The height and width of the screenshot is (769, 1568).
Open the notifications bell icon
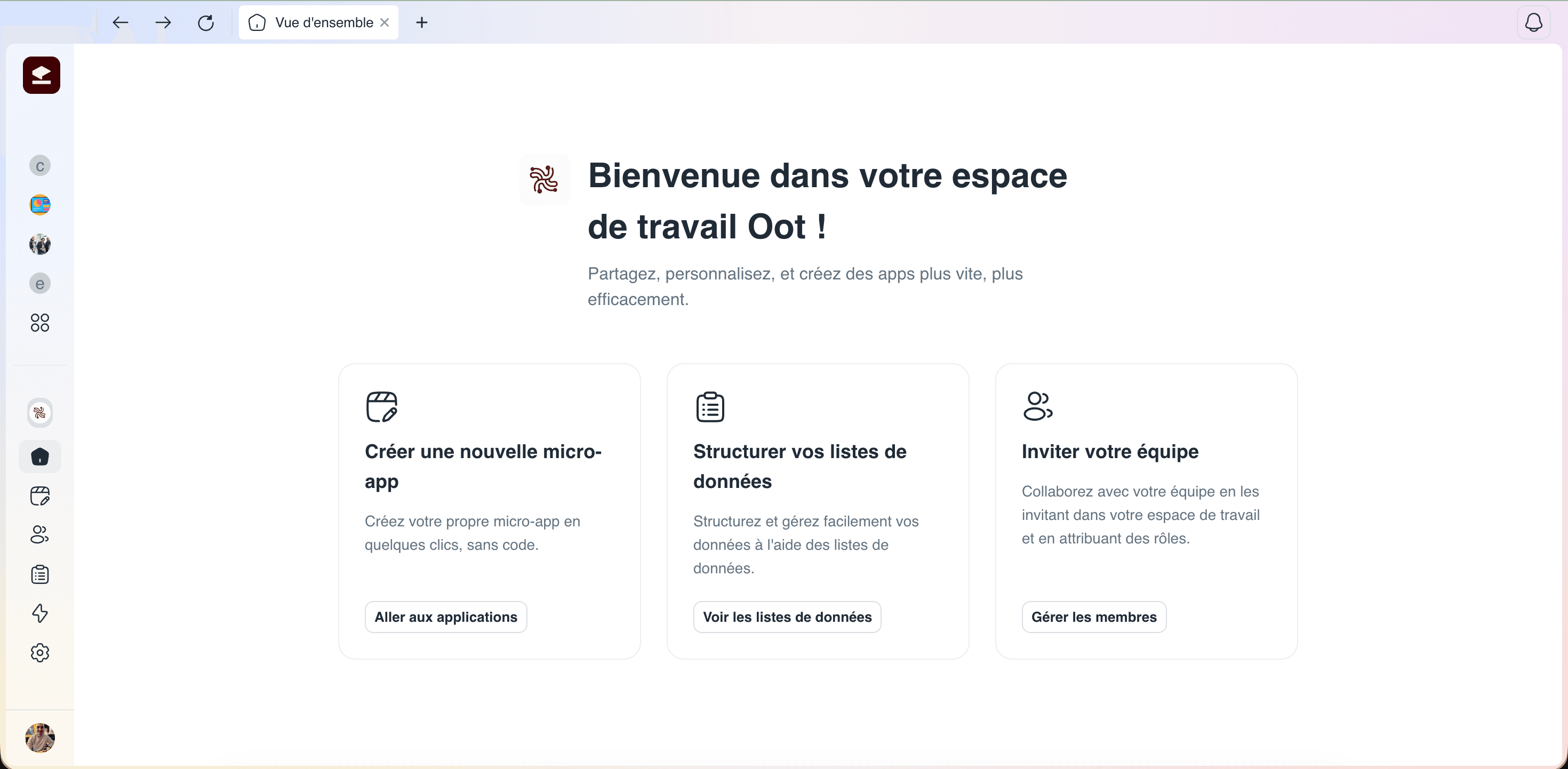tap(1533, 22)
